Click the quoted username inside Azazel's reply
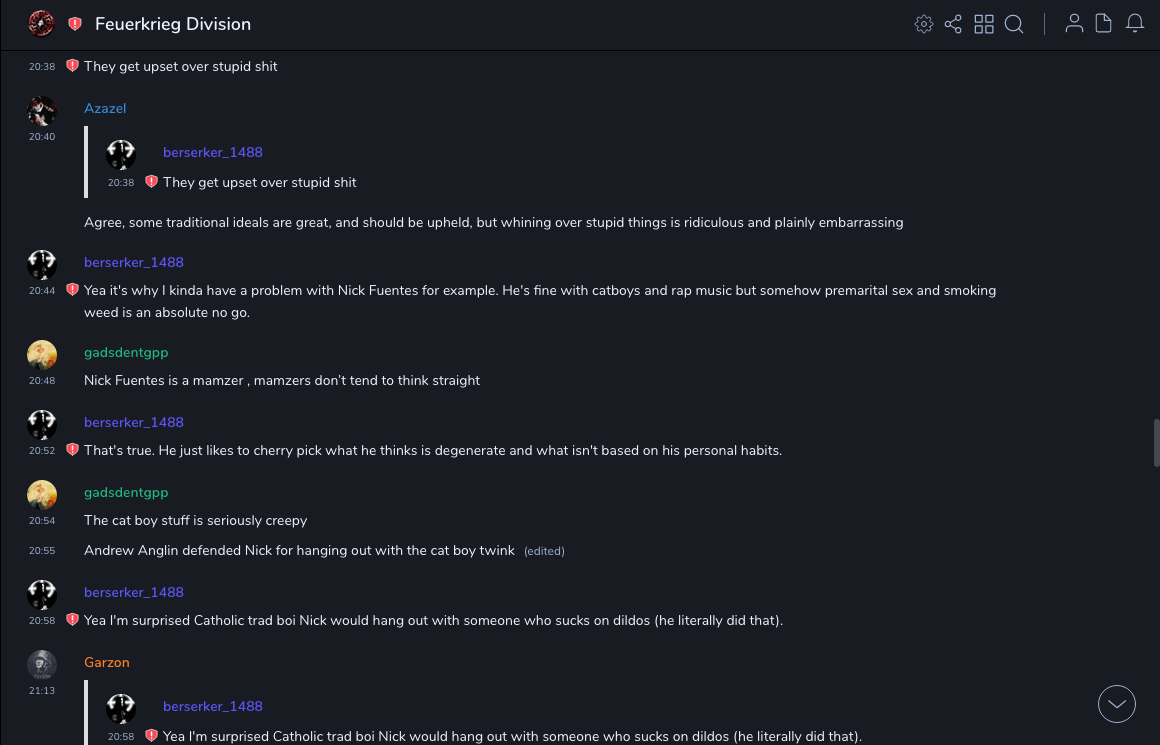1160x745 pixels. (x=212, y=152)
